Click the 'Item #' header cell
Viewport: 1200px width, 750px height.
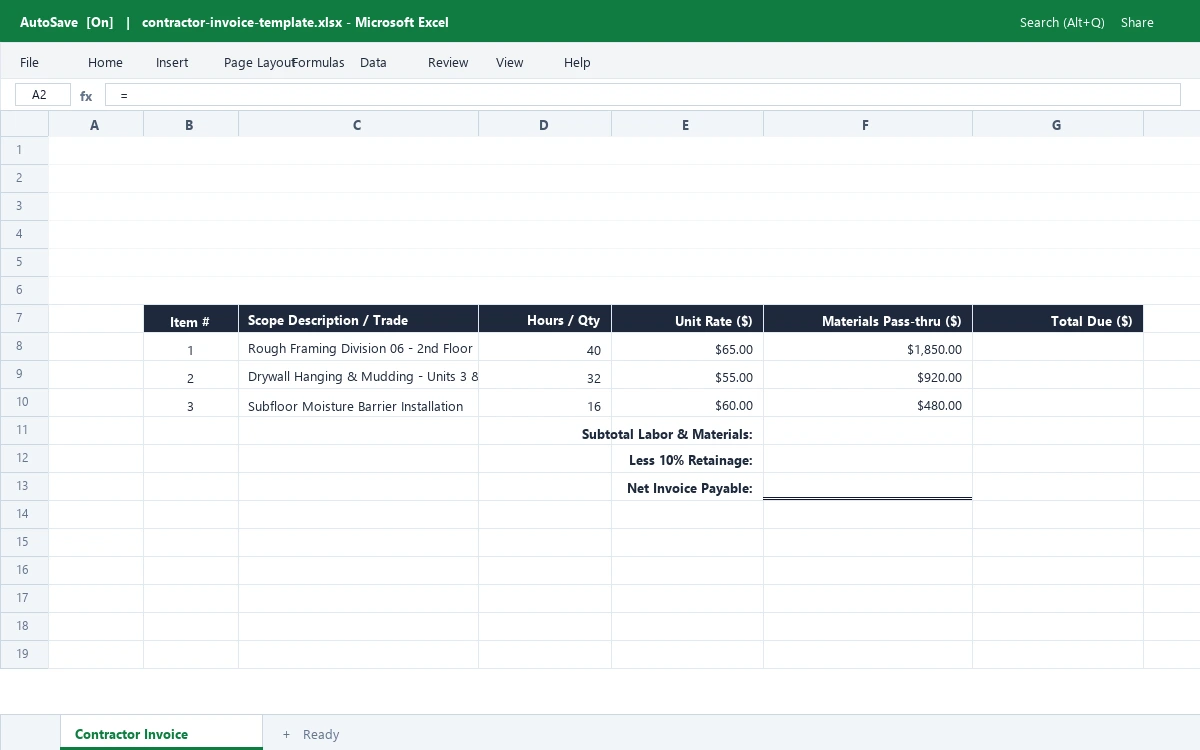pos(190,319)
